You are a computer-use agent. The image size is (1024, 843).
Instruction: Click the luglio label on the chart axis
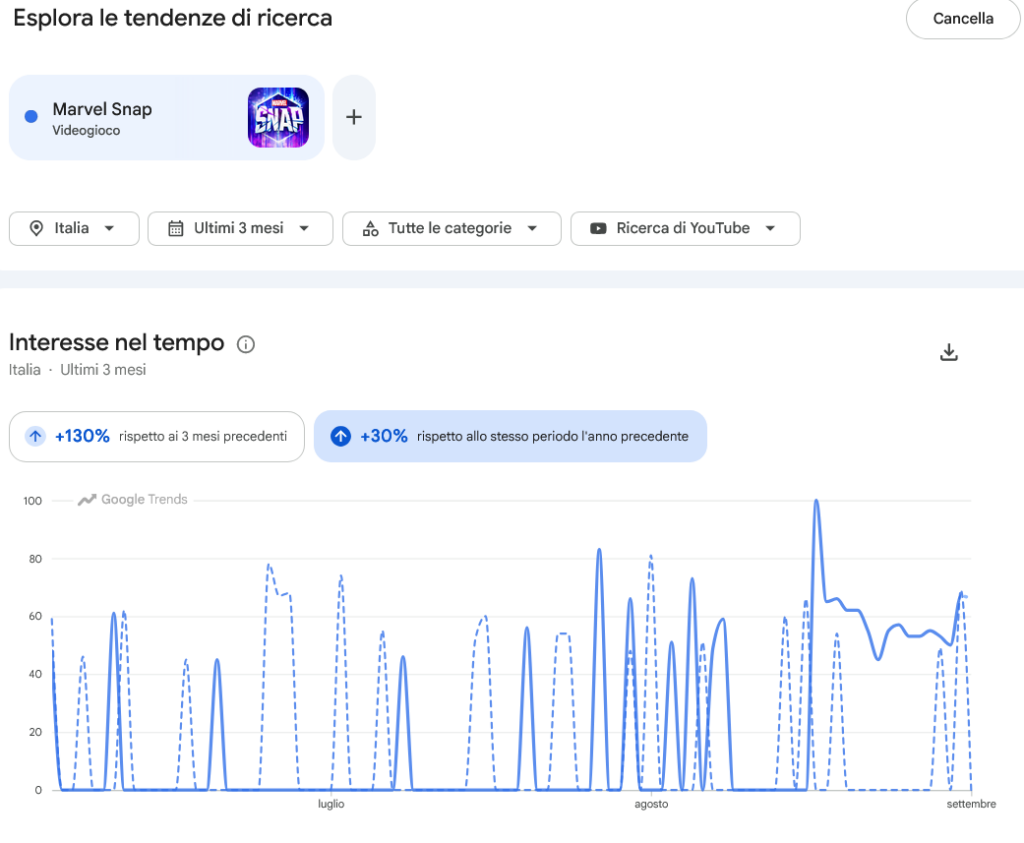331,804
